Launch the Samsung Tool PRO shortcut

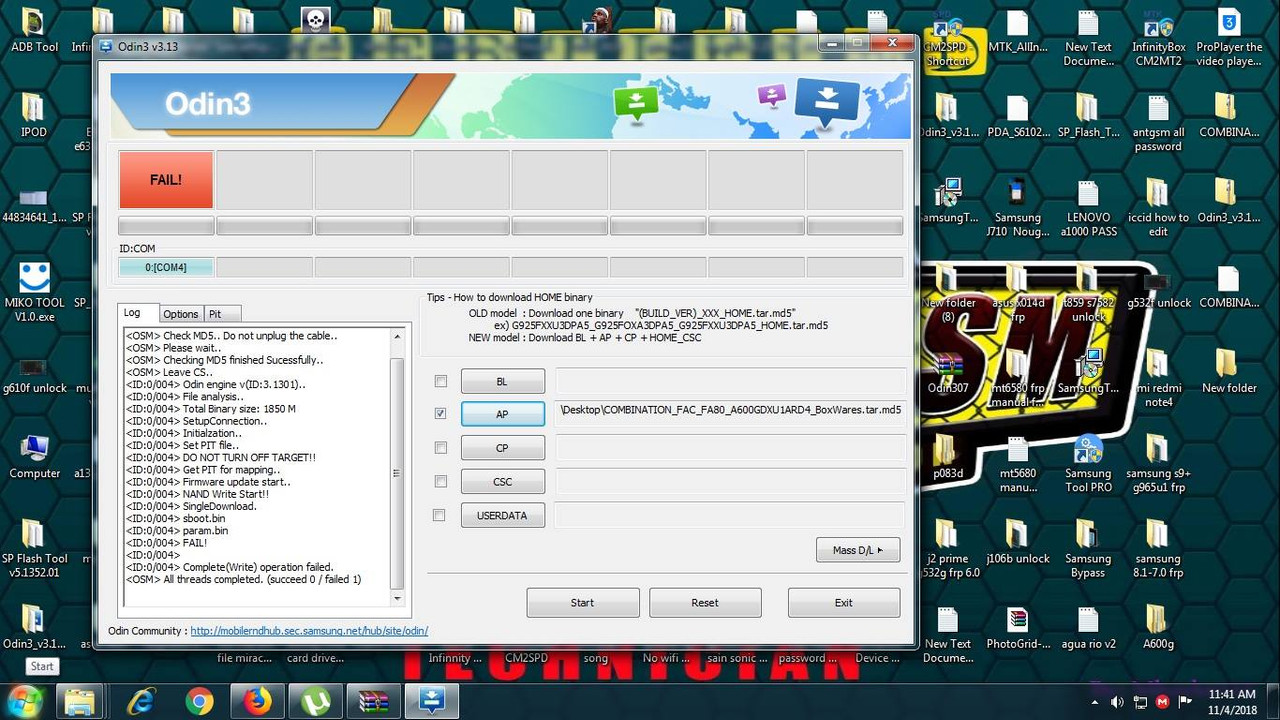[x=1088, y=464]
